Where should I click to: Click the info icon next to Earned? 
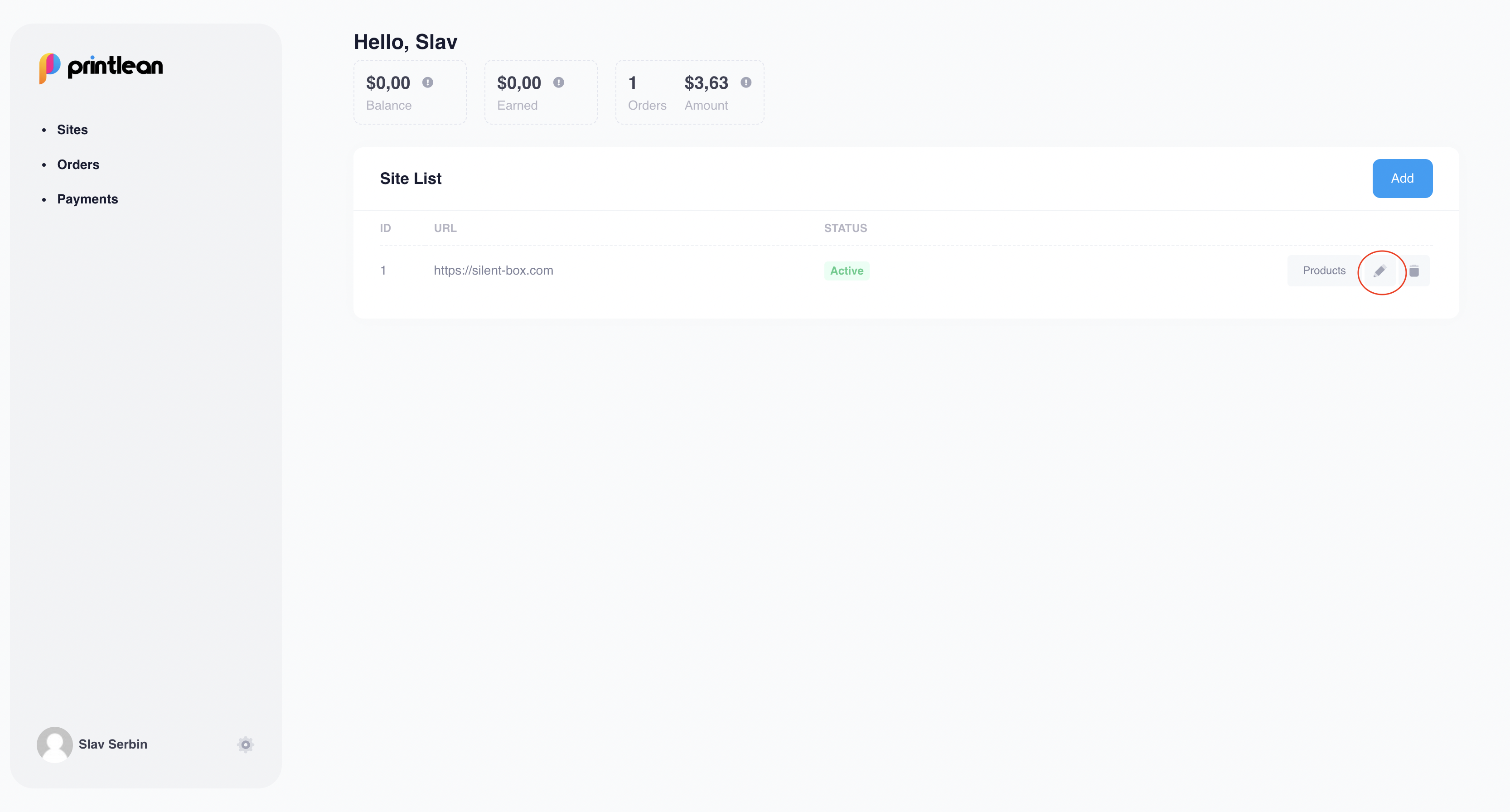coord(559,82)
